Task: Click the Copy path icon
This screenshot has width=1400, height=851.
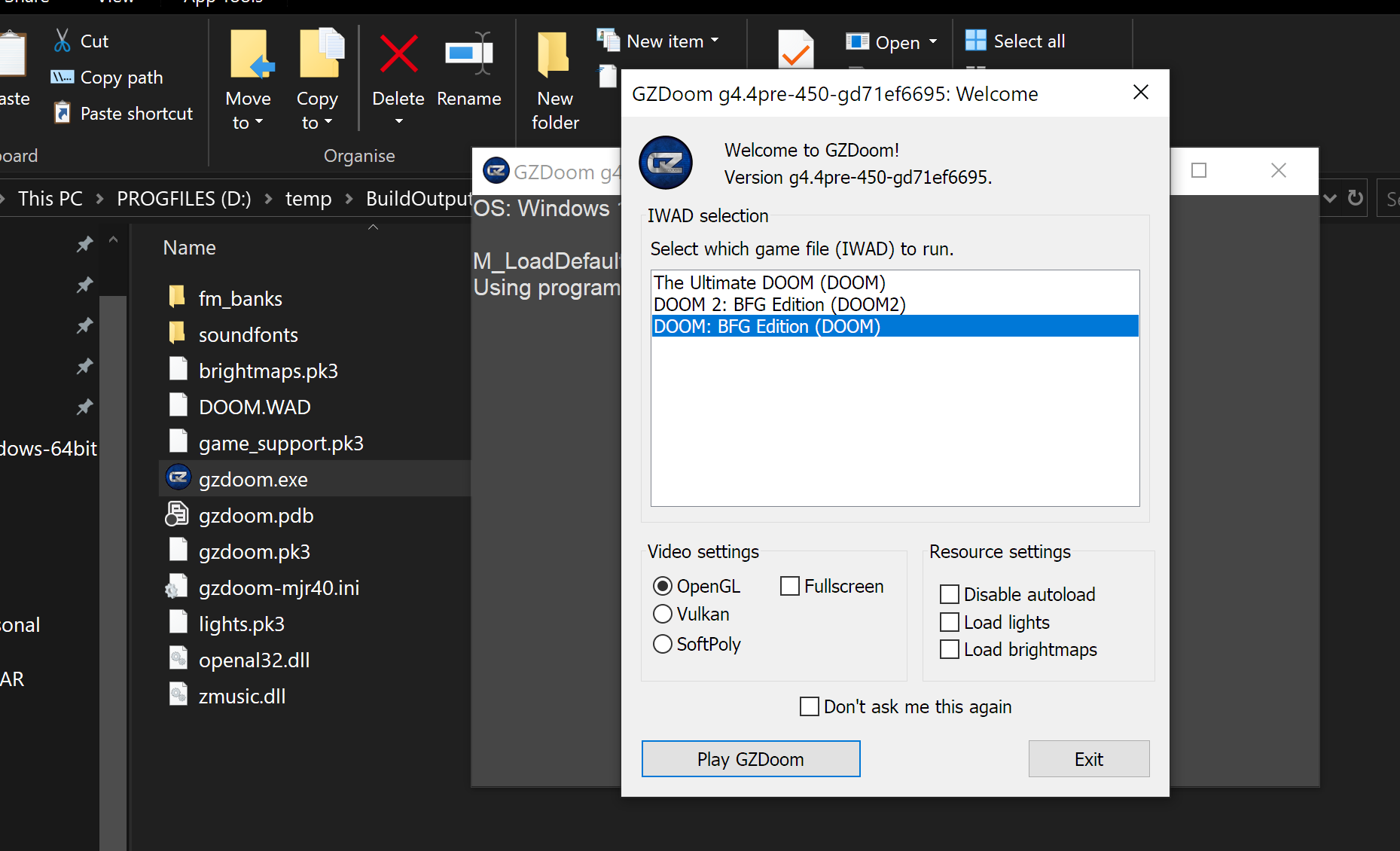Action: 62,77
